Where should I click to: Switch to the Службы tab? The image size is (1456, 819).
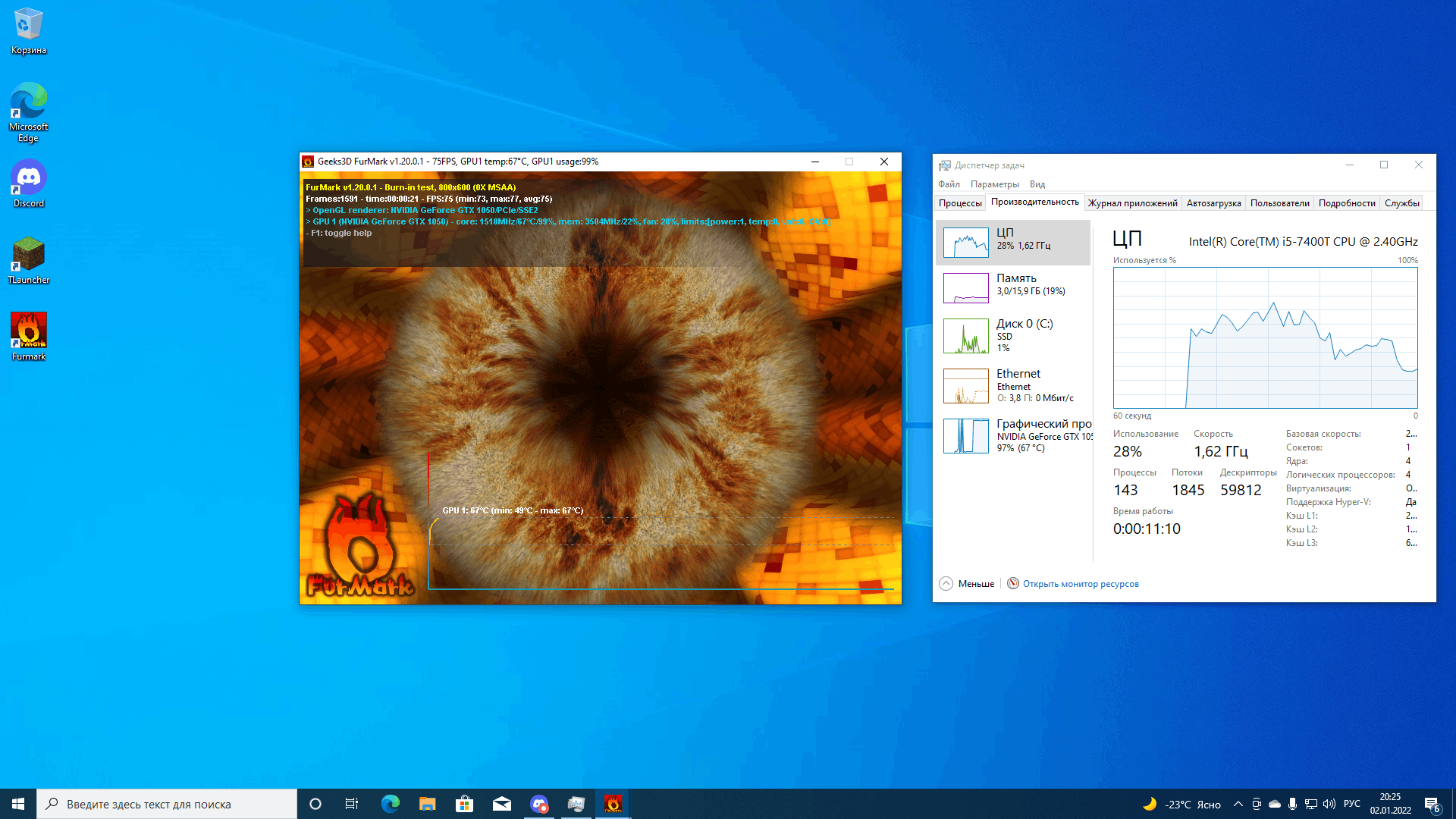1401,202
